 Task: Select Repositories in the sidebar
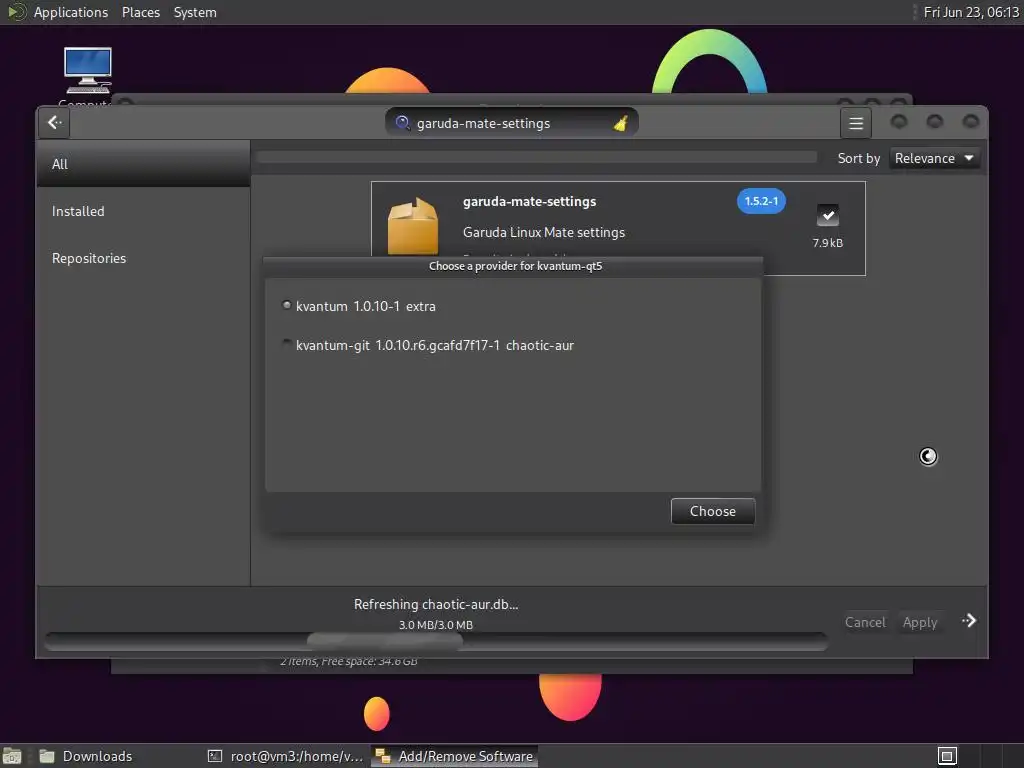pos(144,258)
